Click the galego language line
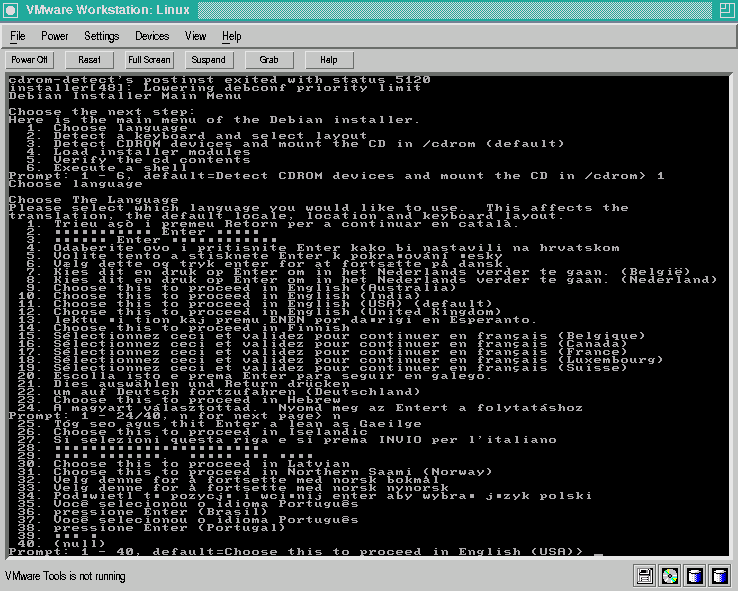Viewport: 738px width, 591px height. [x=255, y=375]
